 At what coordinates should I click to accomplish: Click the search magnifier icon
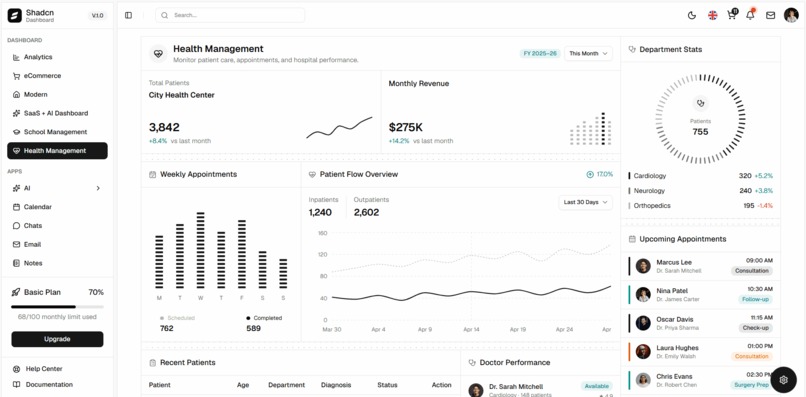pyautogui.click(x=164, y=15)
